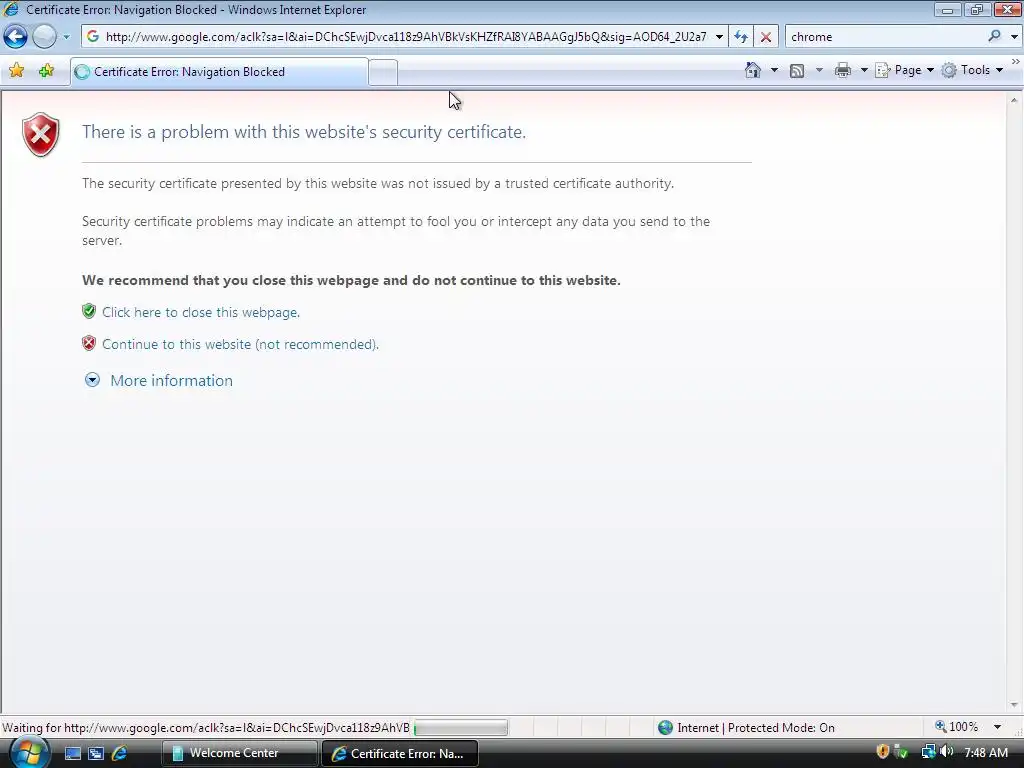Open a new blank tab button
Screen dimensions: 1024x768
[x=383, y=72]
